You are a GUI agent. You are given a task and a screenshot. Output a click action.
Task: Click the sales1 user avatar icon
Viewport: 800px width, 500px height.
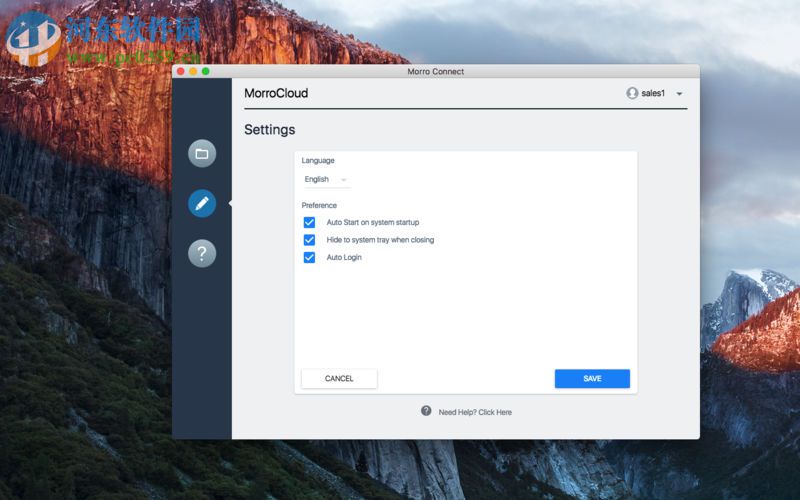[632, 93]
